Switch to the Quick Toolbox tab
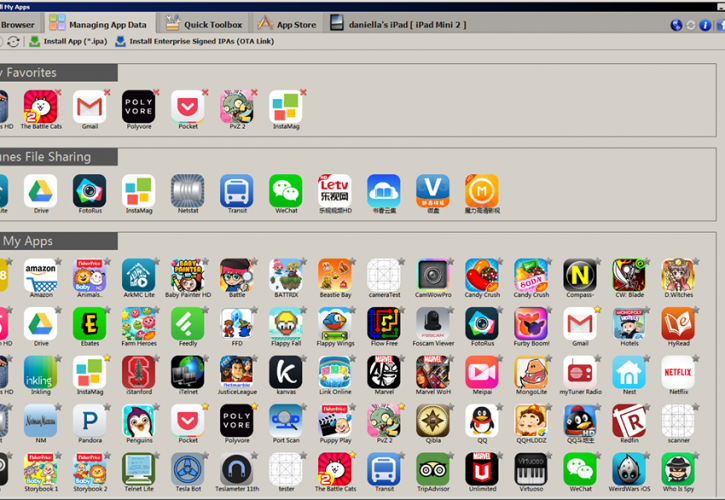This screenshot has width=725, height=500. (204, 24)
